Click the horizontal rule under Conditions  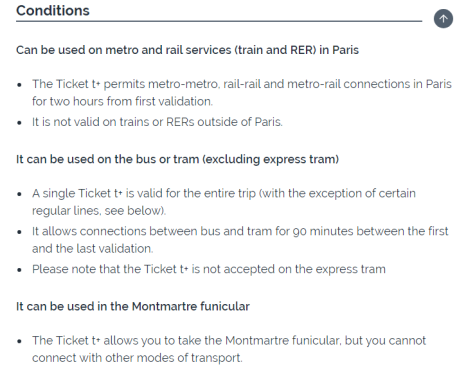point(219,21)
